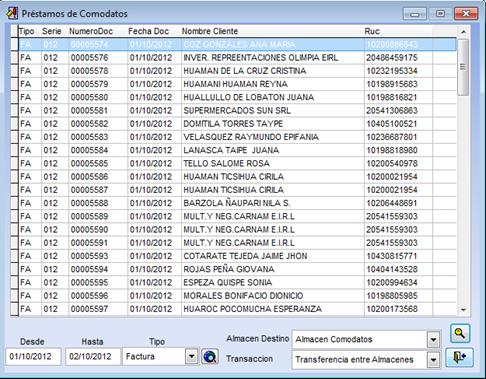Select row HUAMAN DE LA CRUZ CRISTINA
Viewport: 486px width, 379px height.
pos(237,71)
